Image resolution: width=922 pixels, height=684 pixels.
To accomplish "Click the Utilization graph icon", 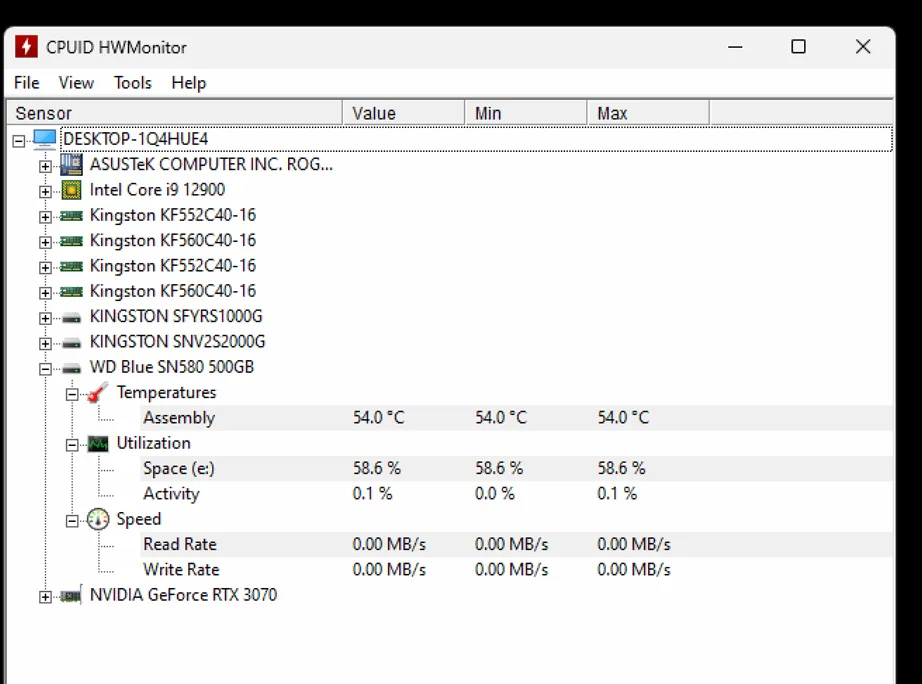I will (97, 443).
